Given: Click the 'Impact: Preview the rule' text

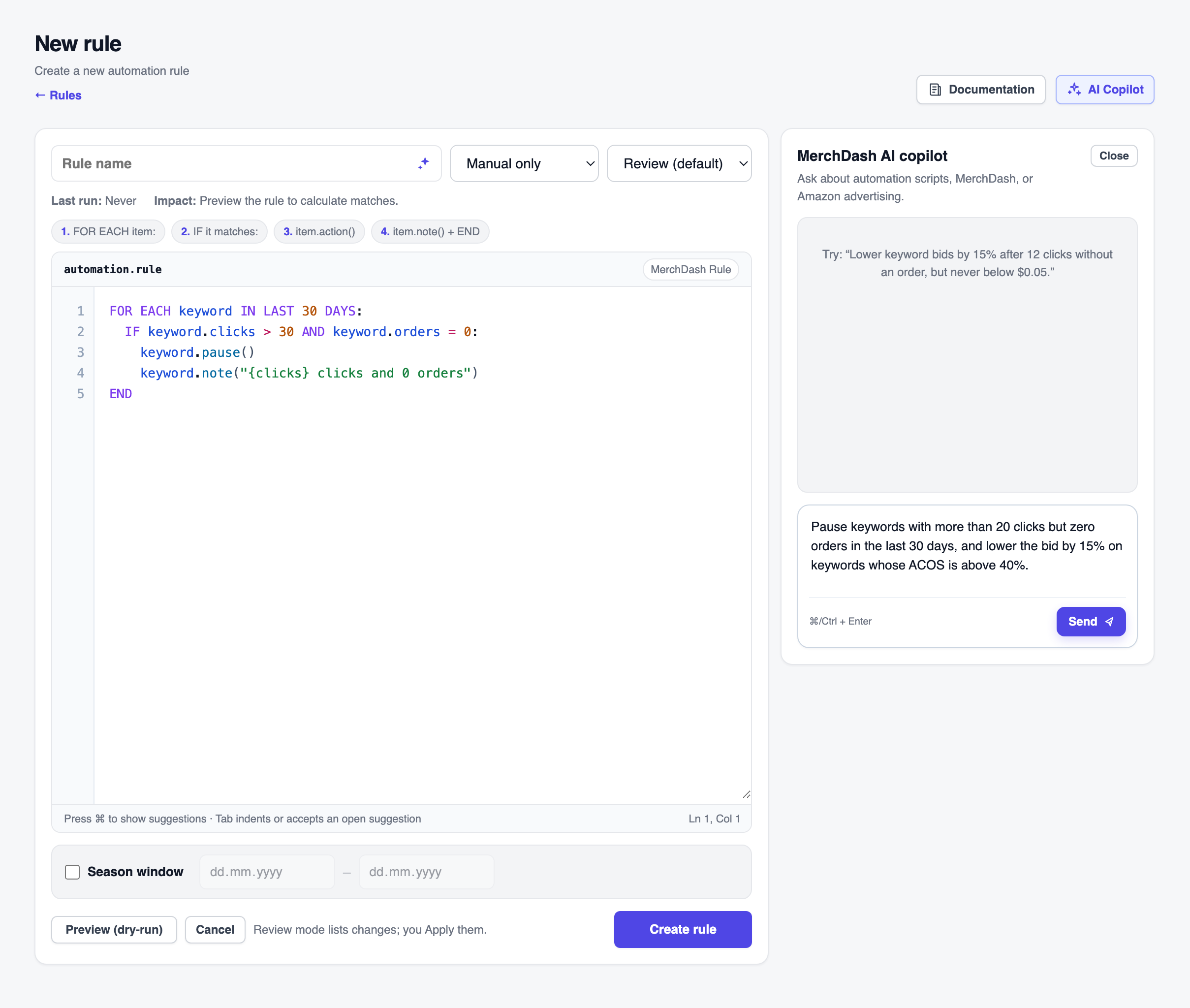Looking at the screenshot, I should point(276,201).
